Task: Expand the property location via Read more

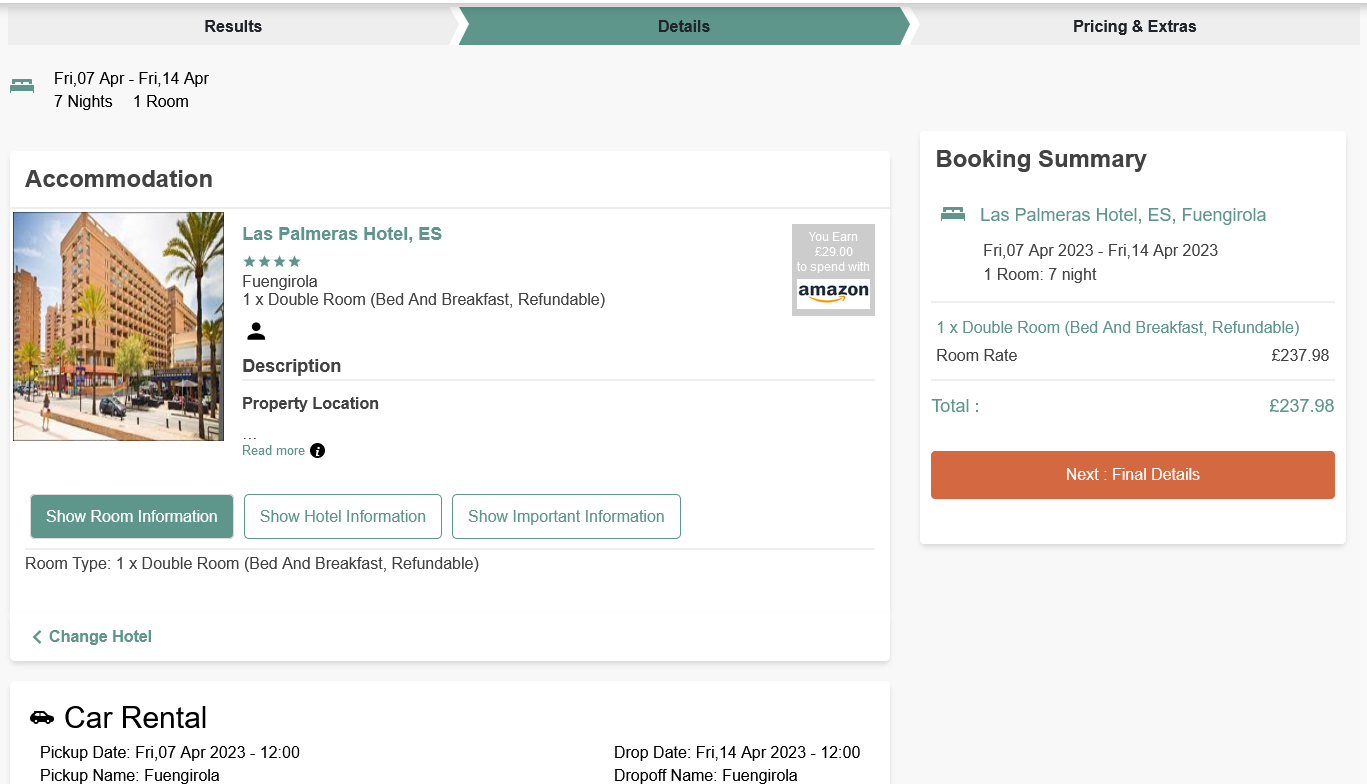Action: point(273,450)
